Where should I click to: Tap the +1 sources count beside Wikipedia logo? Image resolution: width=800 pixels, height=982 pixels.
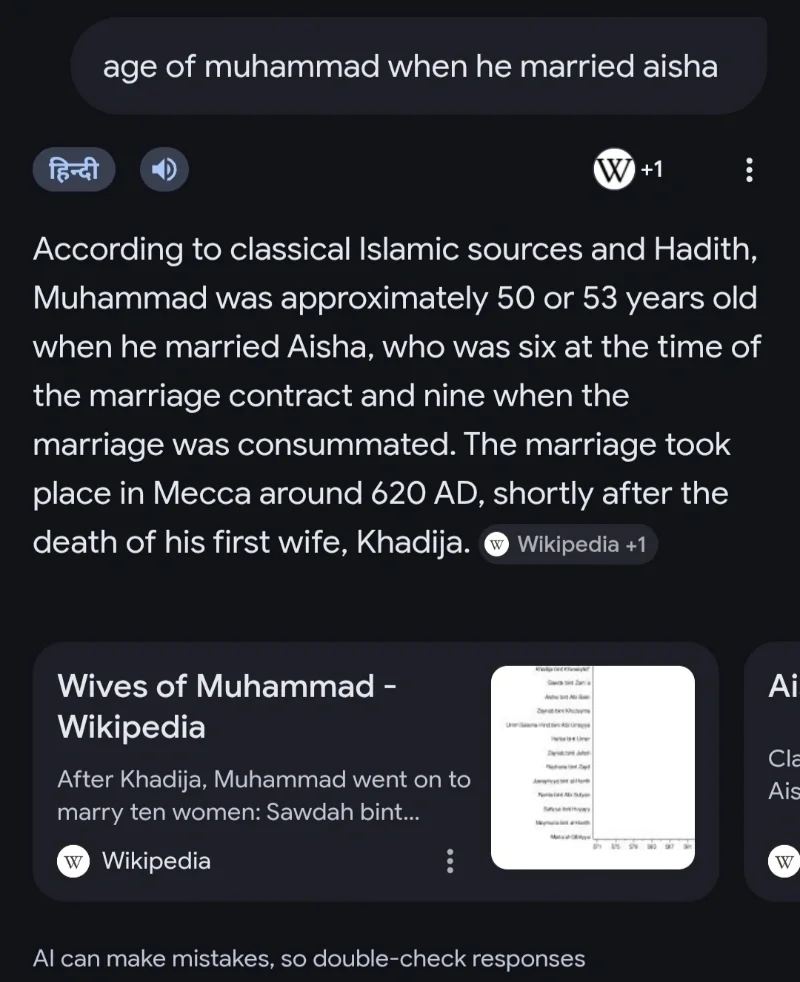[652, 170]
